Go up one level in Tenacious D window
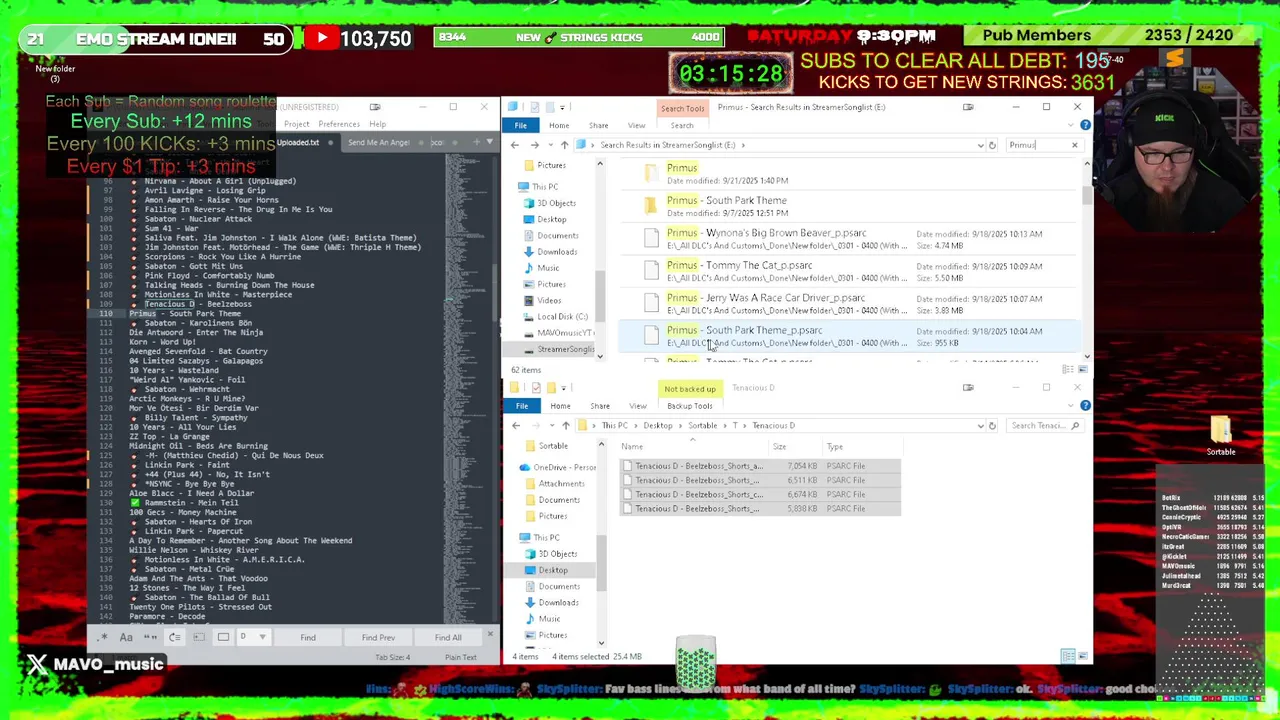 [565, 426]
